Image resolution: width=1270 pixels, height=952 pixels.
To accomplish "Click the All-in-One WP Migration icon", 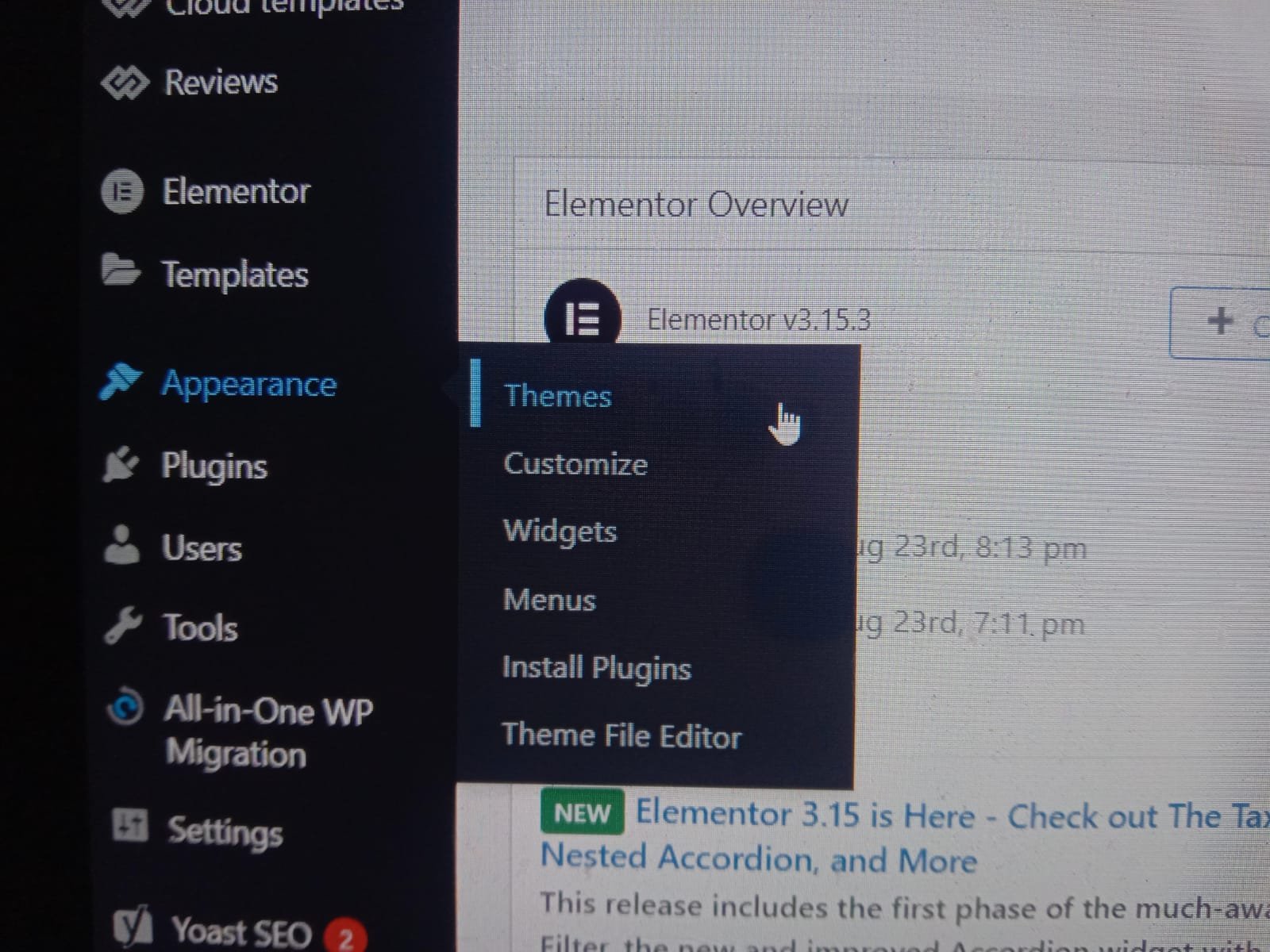I will (126, 708).
